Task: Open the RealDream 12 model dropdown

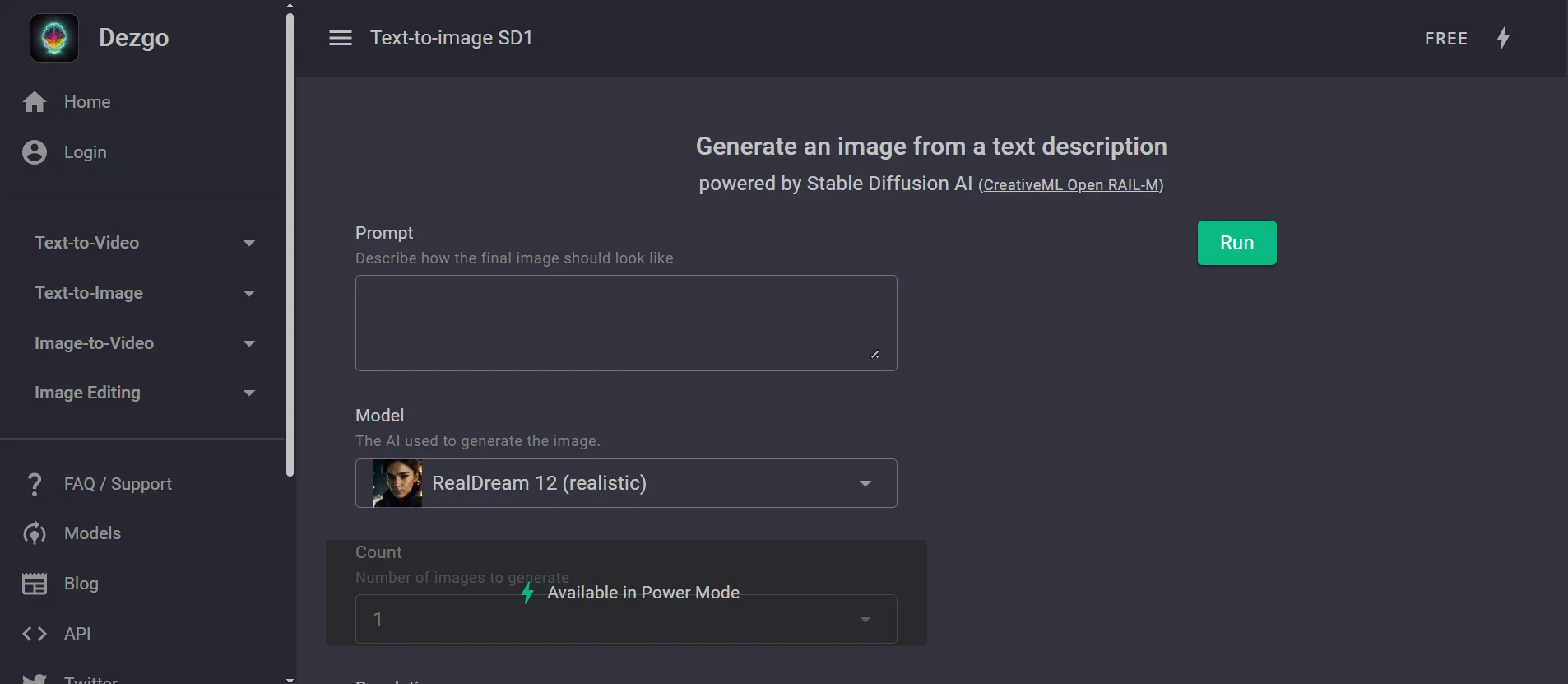Action: [x=626, y=483]
